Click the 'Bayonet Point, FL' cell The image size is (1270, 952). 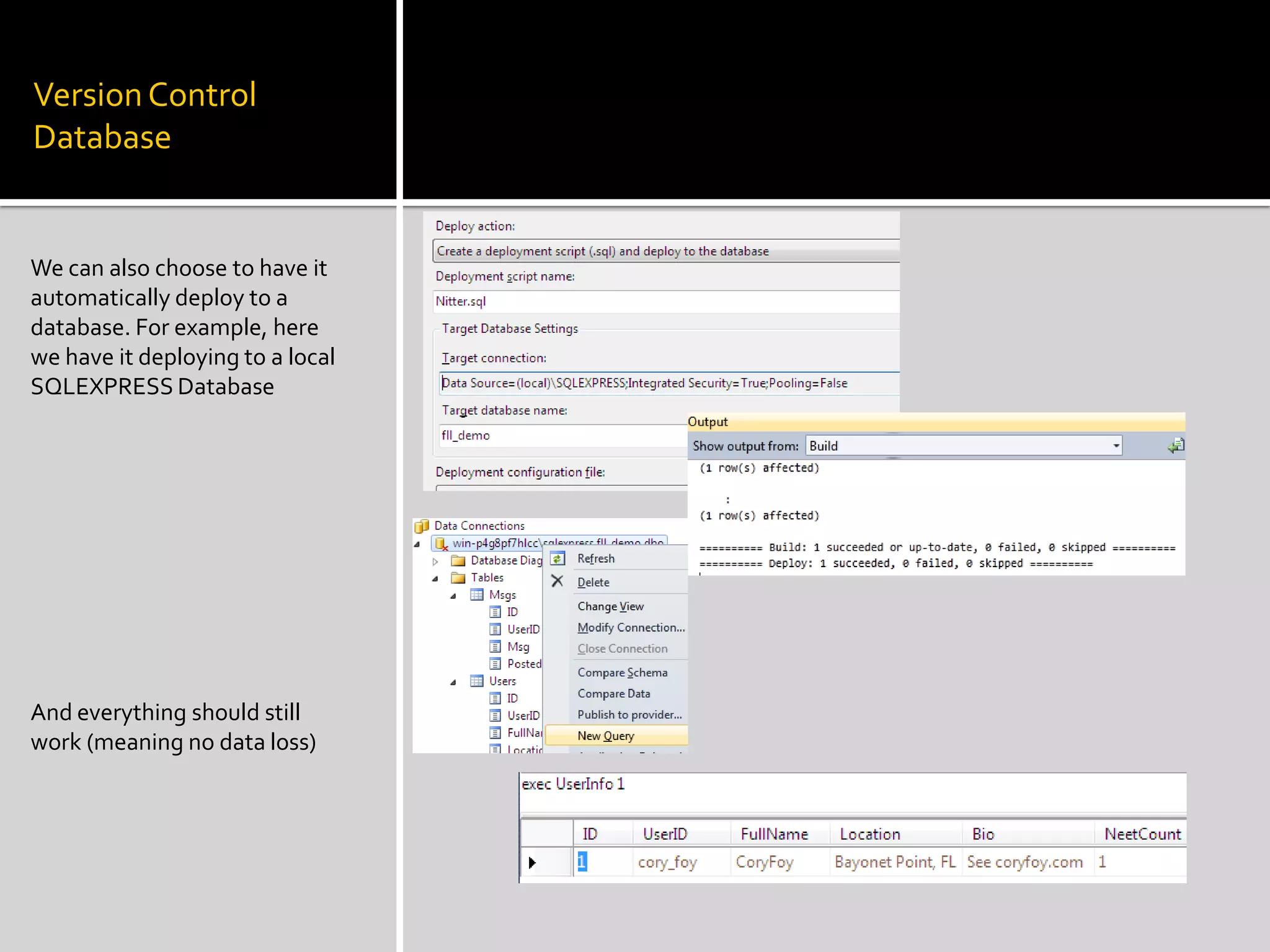point(896,862)
